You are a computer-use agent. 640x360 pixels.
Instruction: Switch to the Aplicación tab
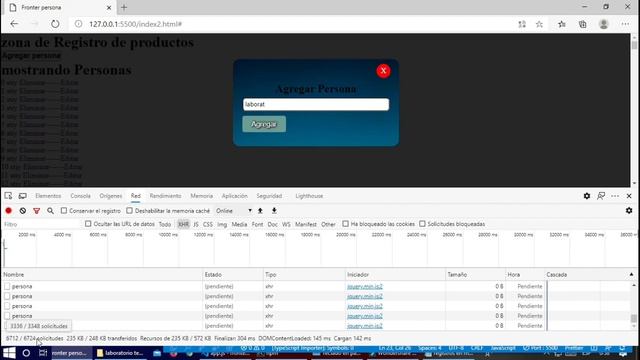(235, 196)
